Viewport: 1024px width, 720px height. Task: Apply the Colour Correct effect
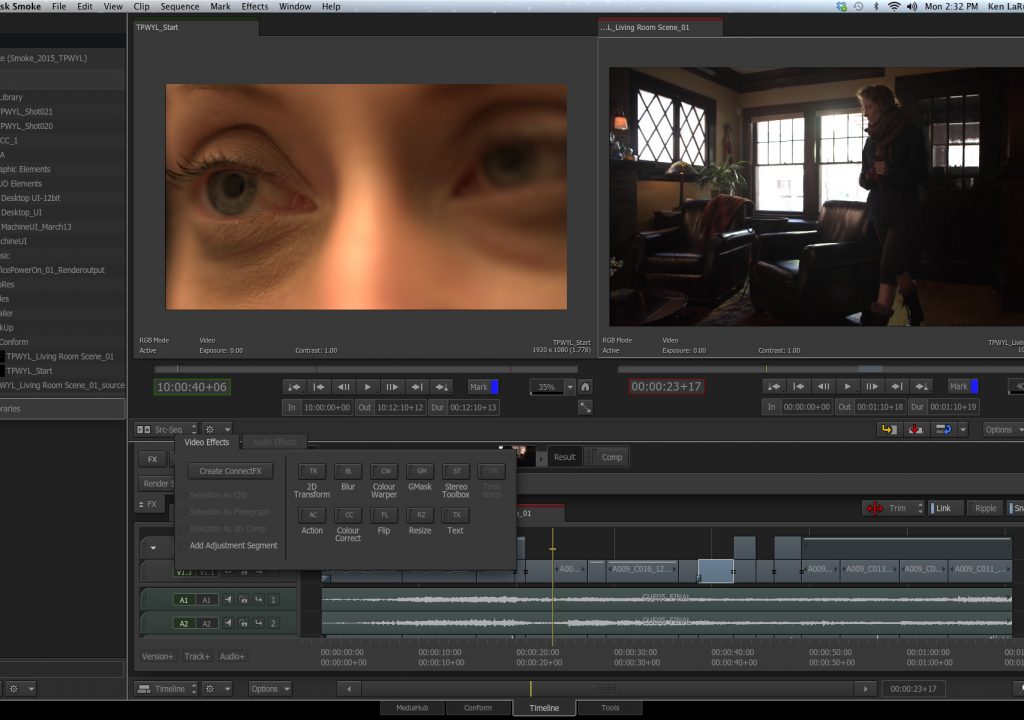[x=348, y=515]
